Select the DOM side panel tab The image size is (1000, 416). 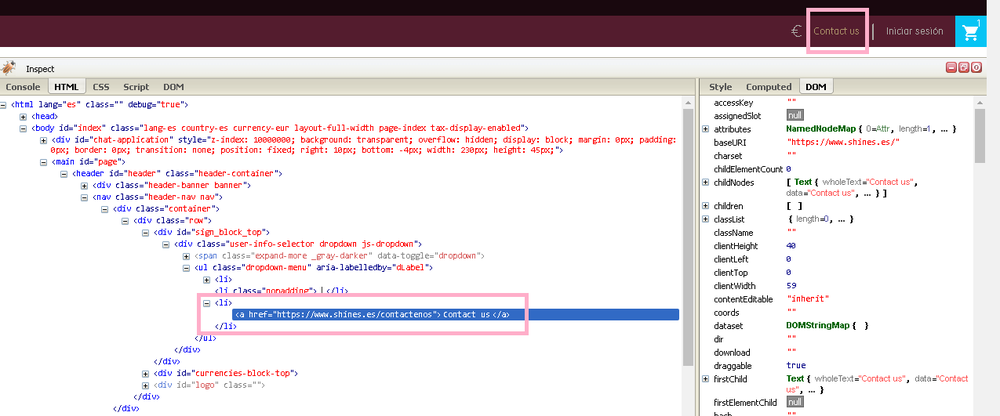coord(816,87)
